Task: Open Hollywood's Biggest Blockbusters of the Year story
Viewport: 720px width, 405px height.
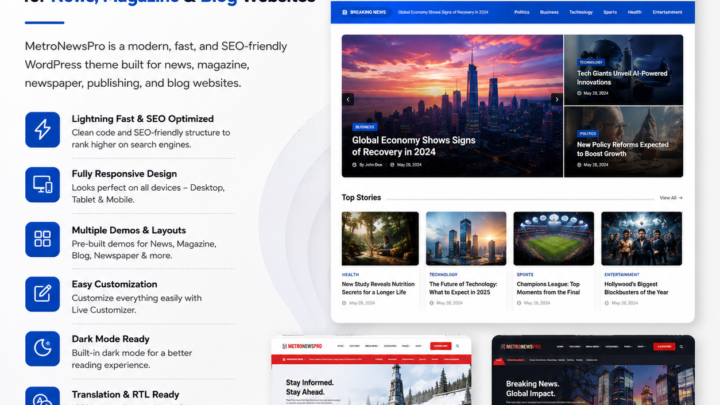Action: pos(636,288)
